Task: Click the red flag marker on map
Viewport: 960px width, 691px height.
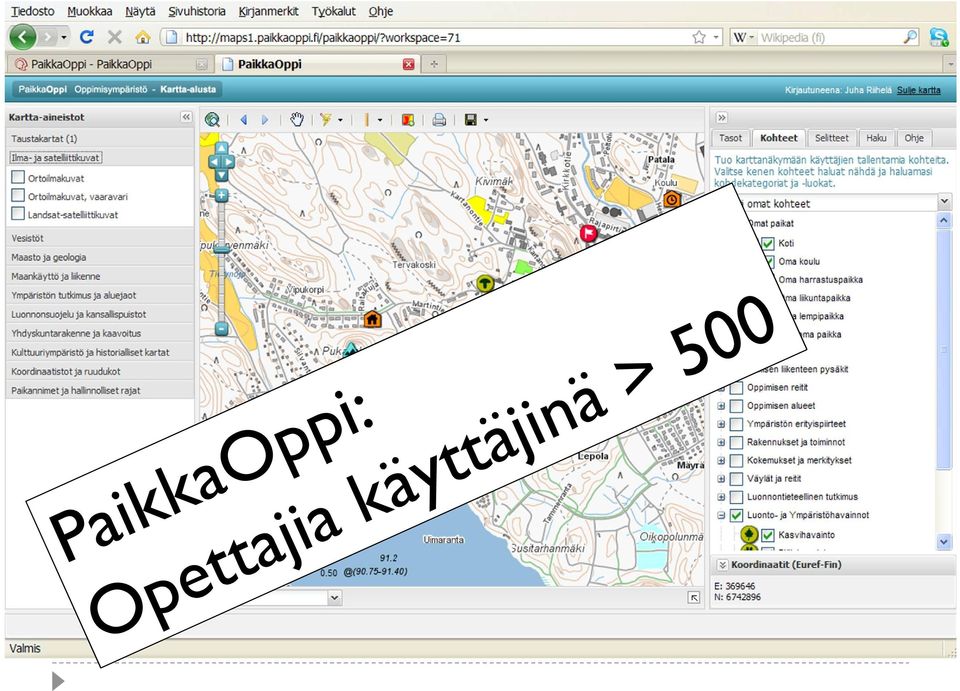Action: coord(588,233)
